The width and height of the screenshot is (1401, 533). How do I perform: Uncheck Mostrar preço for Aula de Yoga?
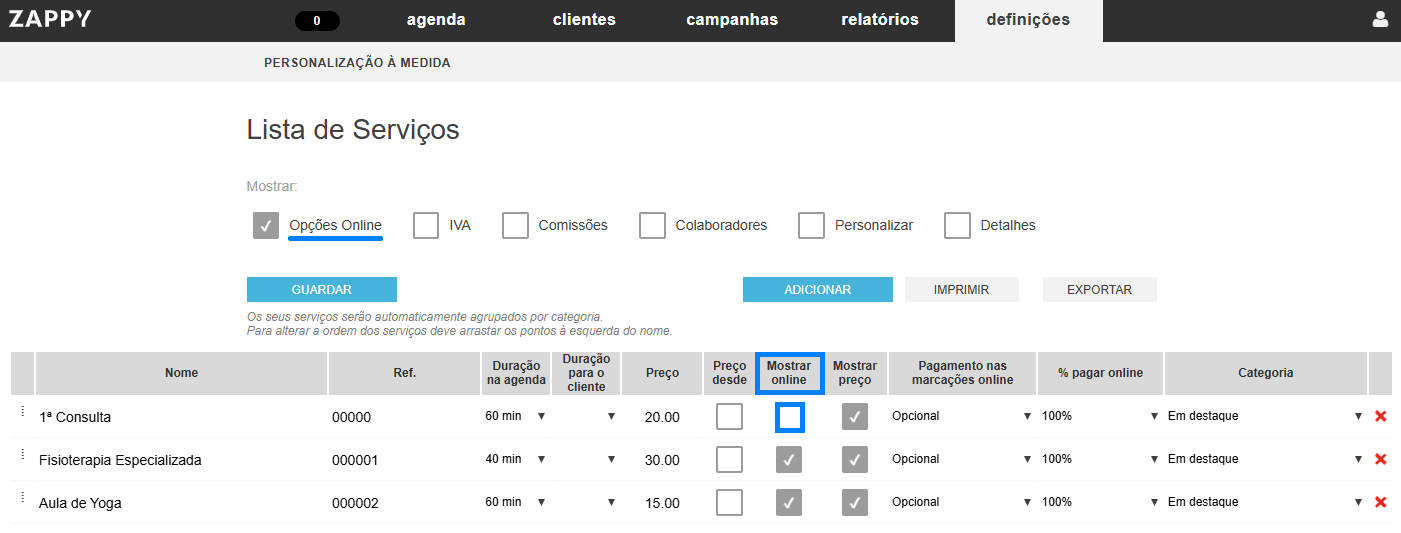coord(854,502)
